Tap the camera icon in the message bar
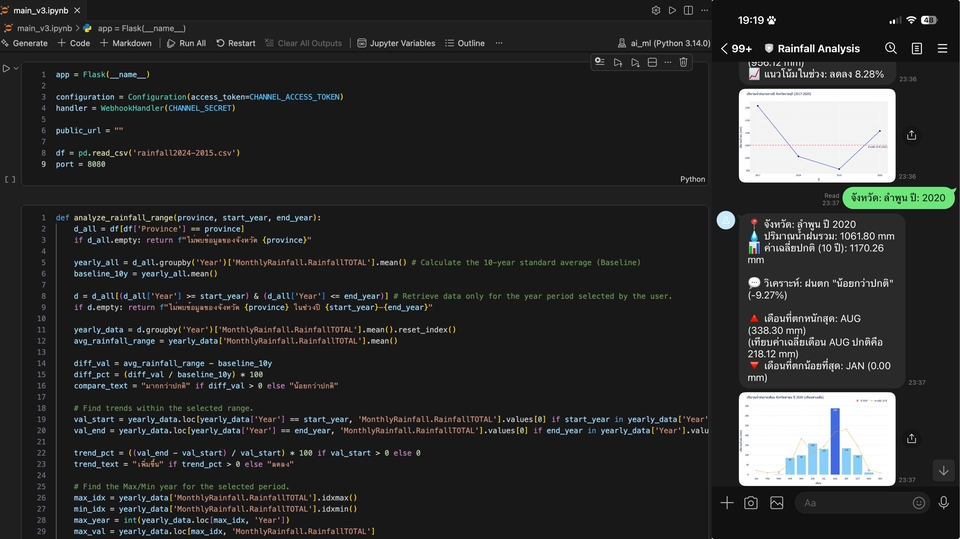 751,503
